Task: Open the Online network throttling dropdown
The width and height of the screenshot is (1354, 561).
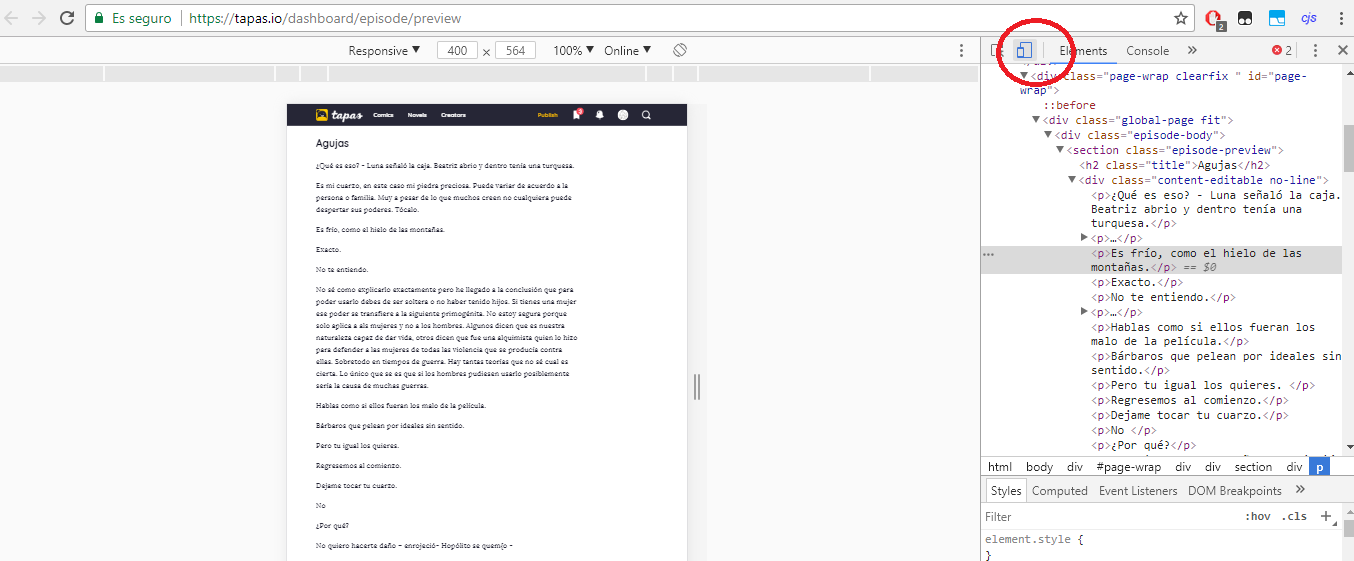Action: point(627,51)
